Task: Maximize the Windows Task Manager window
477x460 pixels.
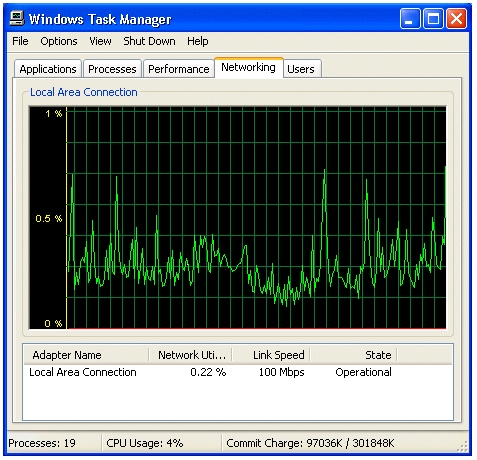Action: (433, 19)
